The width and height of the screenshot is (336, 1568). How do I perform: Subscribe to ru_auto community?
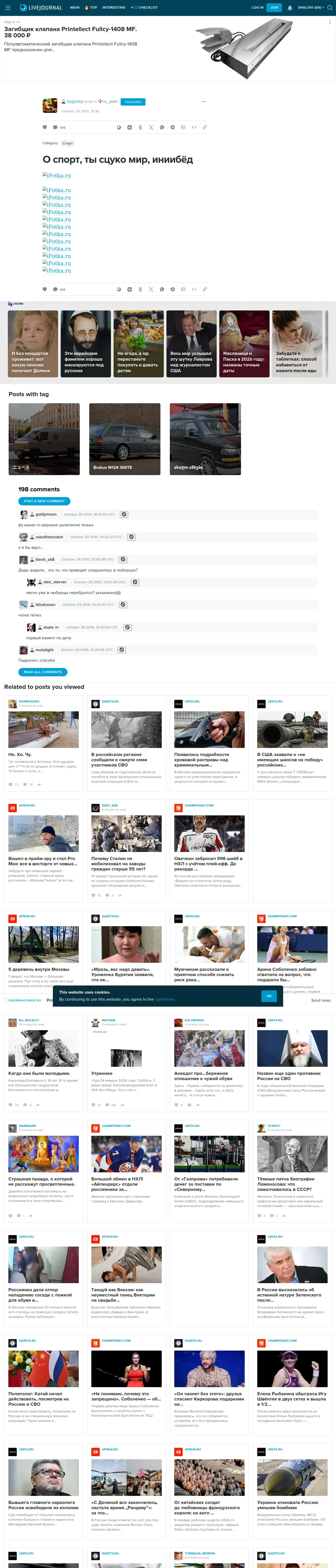(133, 102)
